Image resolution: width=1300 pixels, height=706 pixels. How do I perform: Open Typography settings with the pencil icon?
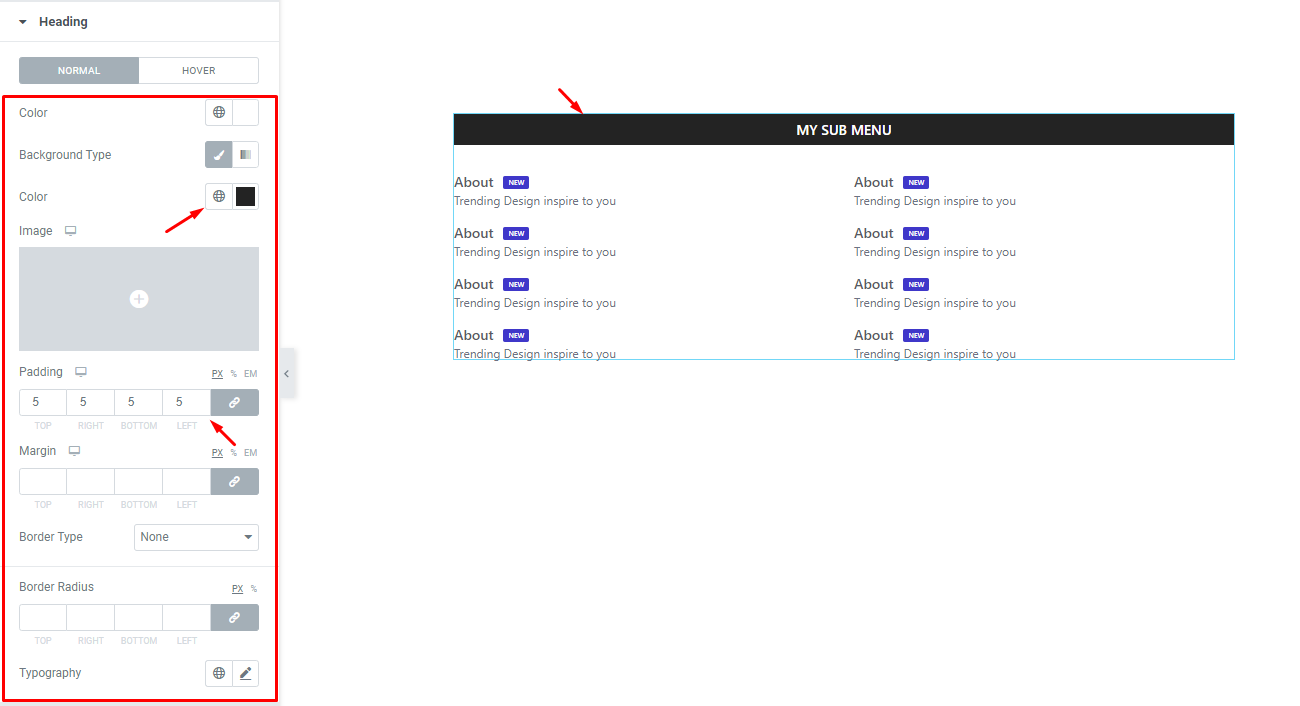245,672
